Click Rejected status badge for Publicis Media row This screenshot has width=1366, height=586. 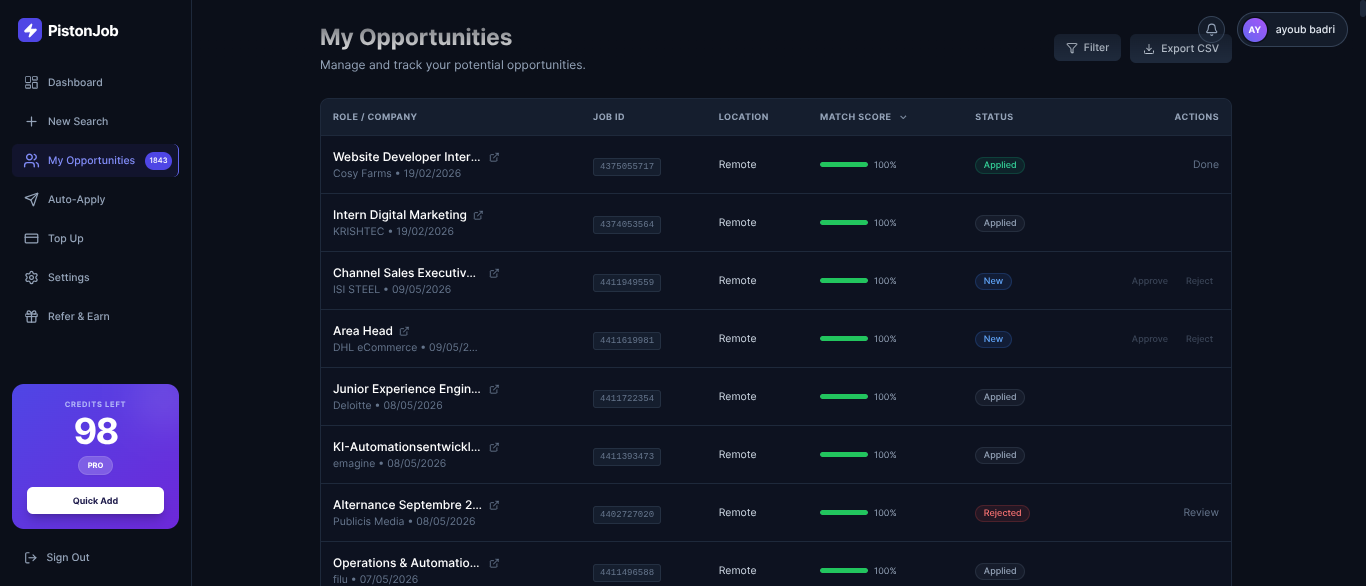(x=1002, y=513)
